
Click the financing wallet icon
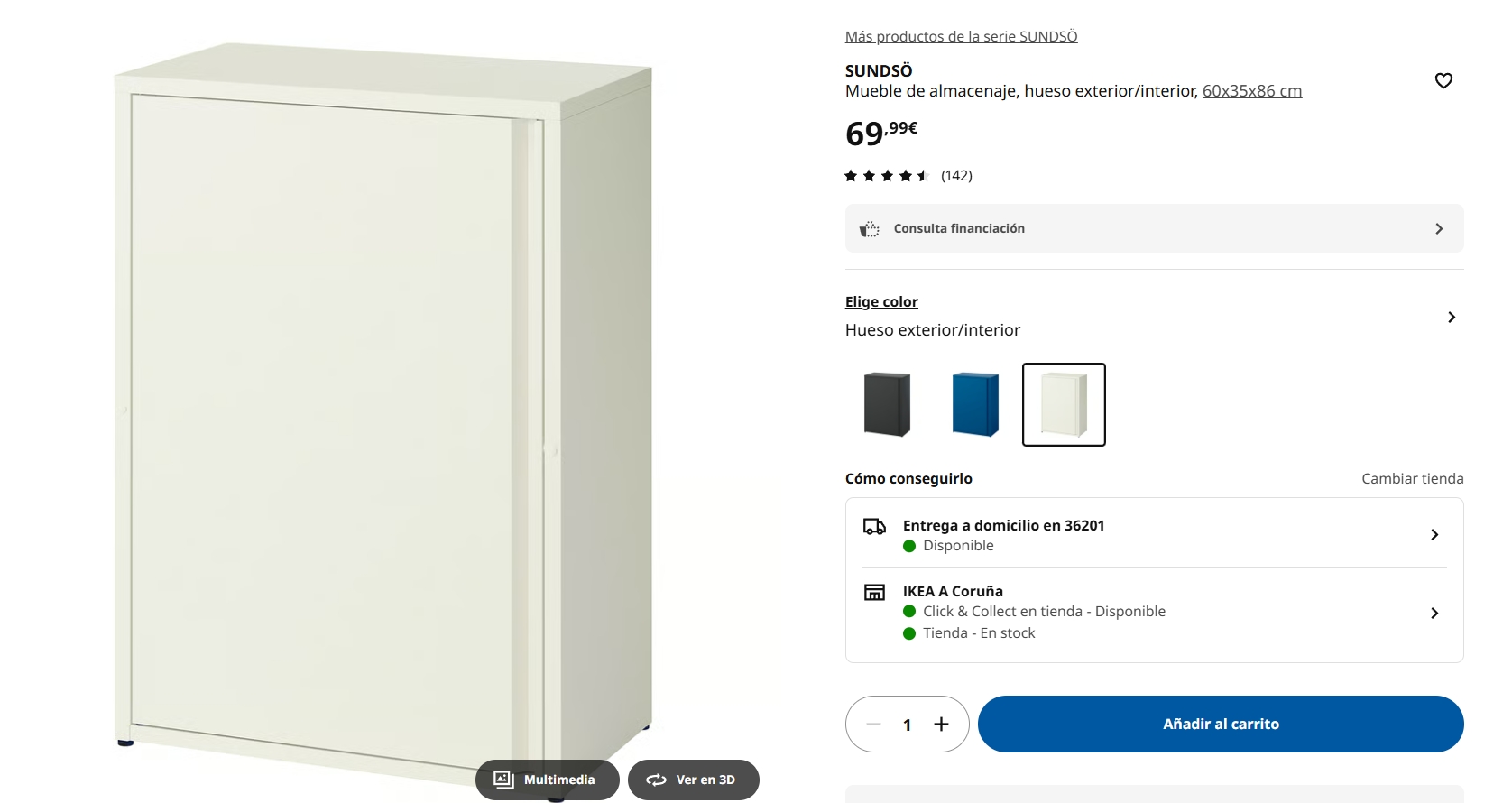[869, 229]
